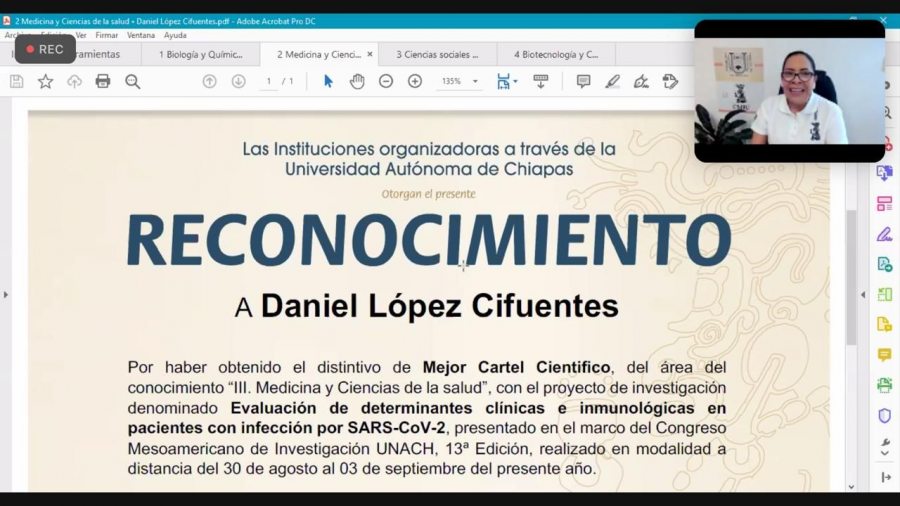Click Universidad Autónoma de Chiapas text
The width and height of the screenshot is (900, 506).
tap(429, 169)
